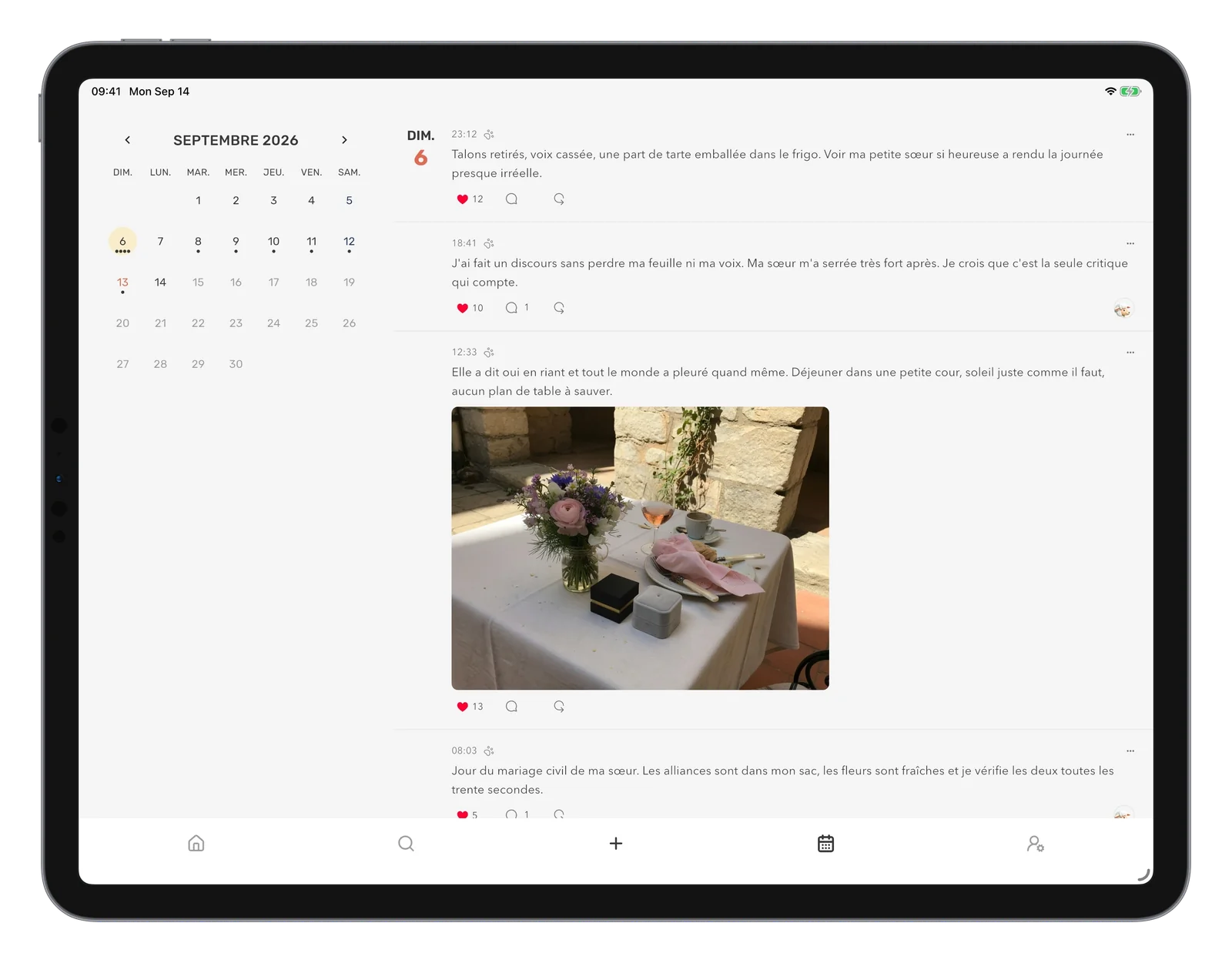Open the Calendar tab in bottom bar
The height and width of the screenshot is (963, 1232).
click(825, 844)
